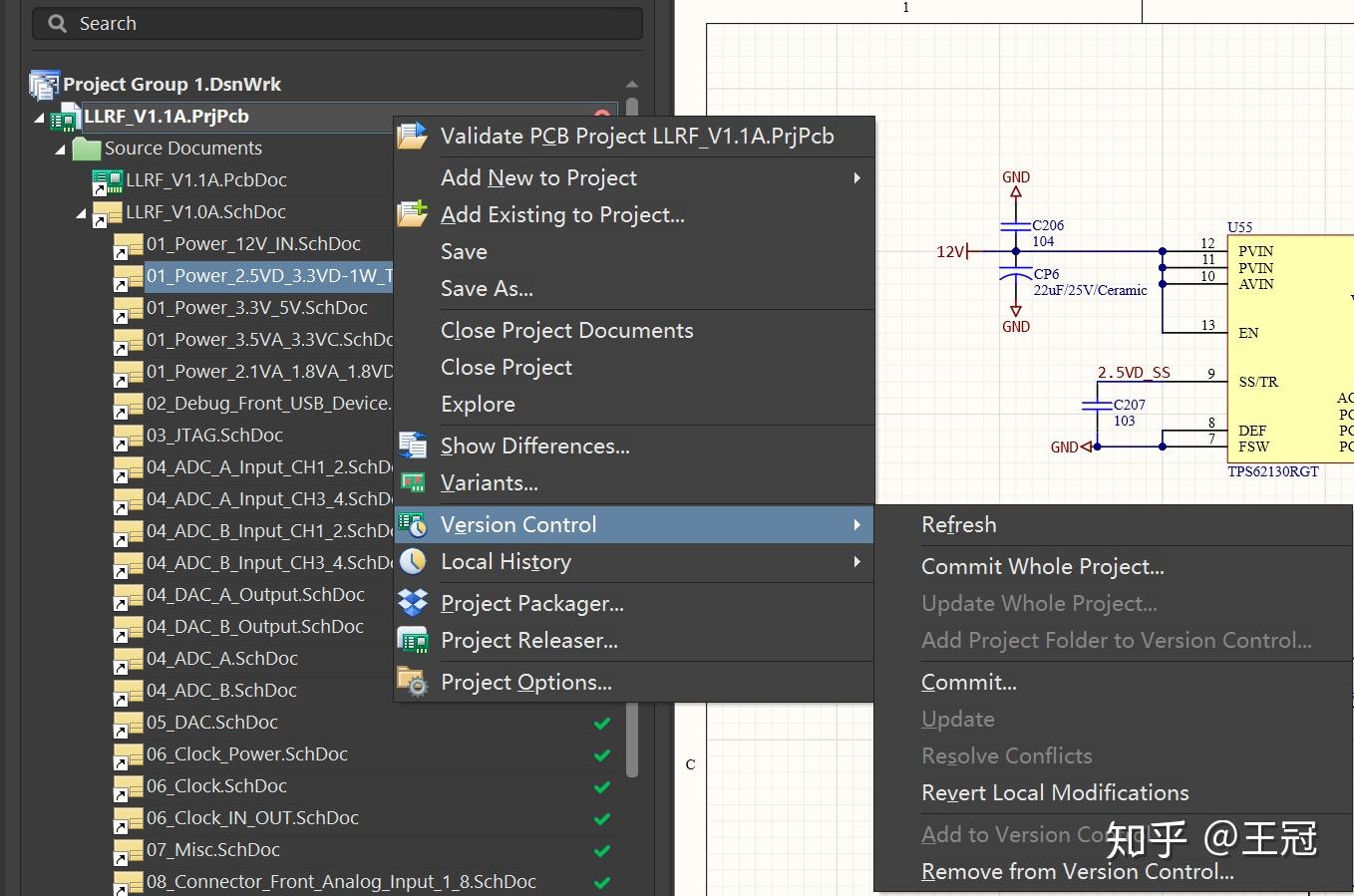The width and height of the screenshot is (1354, 896).
Task: Click into the Search field
Action: point(337,23)
